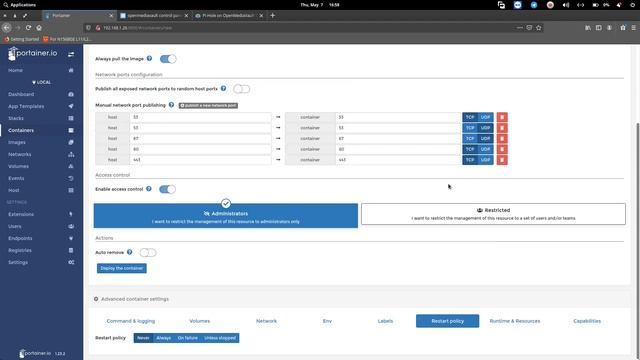The image size is (640, 360).
Task: Click the Settings cogs icon
Action: (x=71, y=262)
